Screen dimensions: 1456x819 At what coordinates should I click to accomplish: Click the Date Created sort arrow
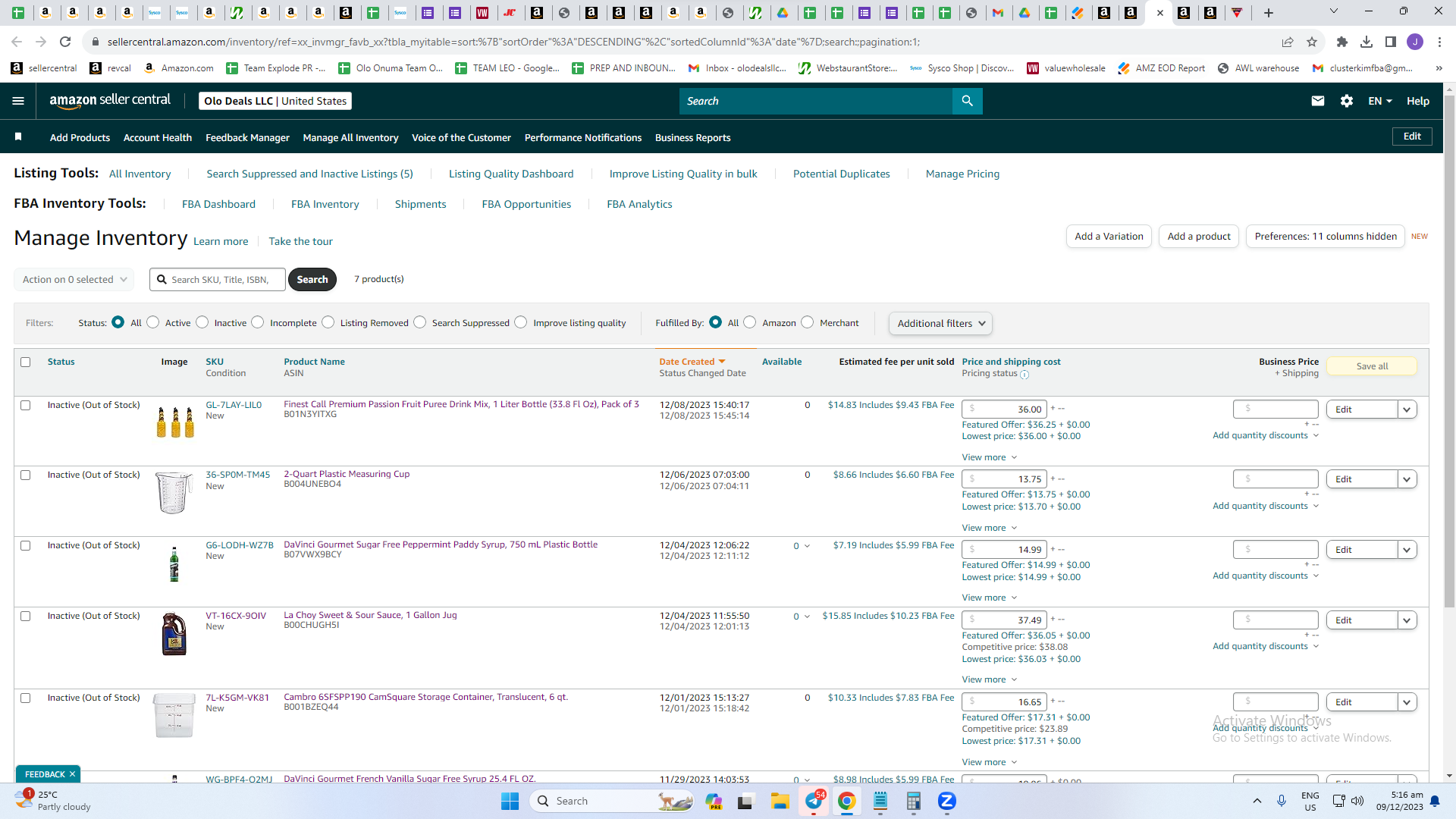click(x=722, y=362)
